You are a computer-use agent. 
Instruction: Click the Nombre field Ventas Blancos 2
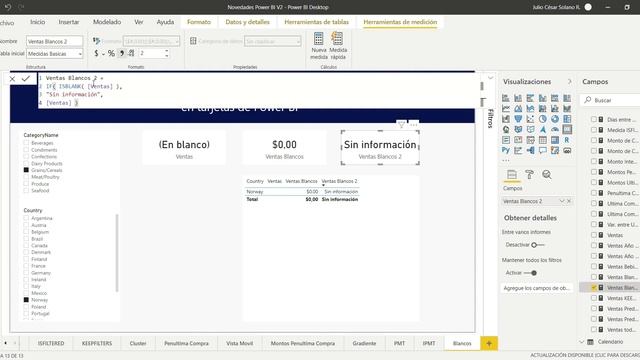[x=54, y=41]
